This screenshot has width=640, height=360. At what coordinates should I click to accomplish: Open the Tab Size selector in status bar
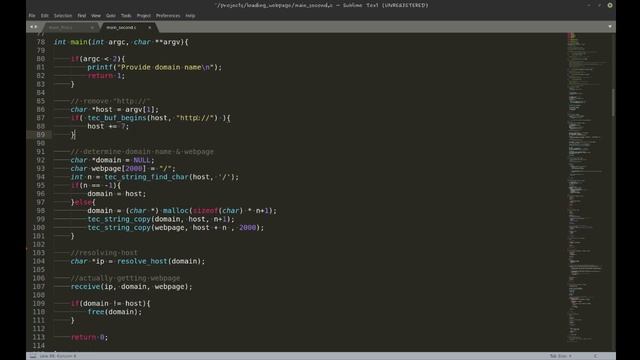560,356
